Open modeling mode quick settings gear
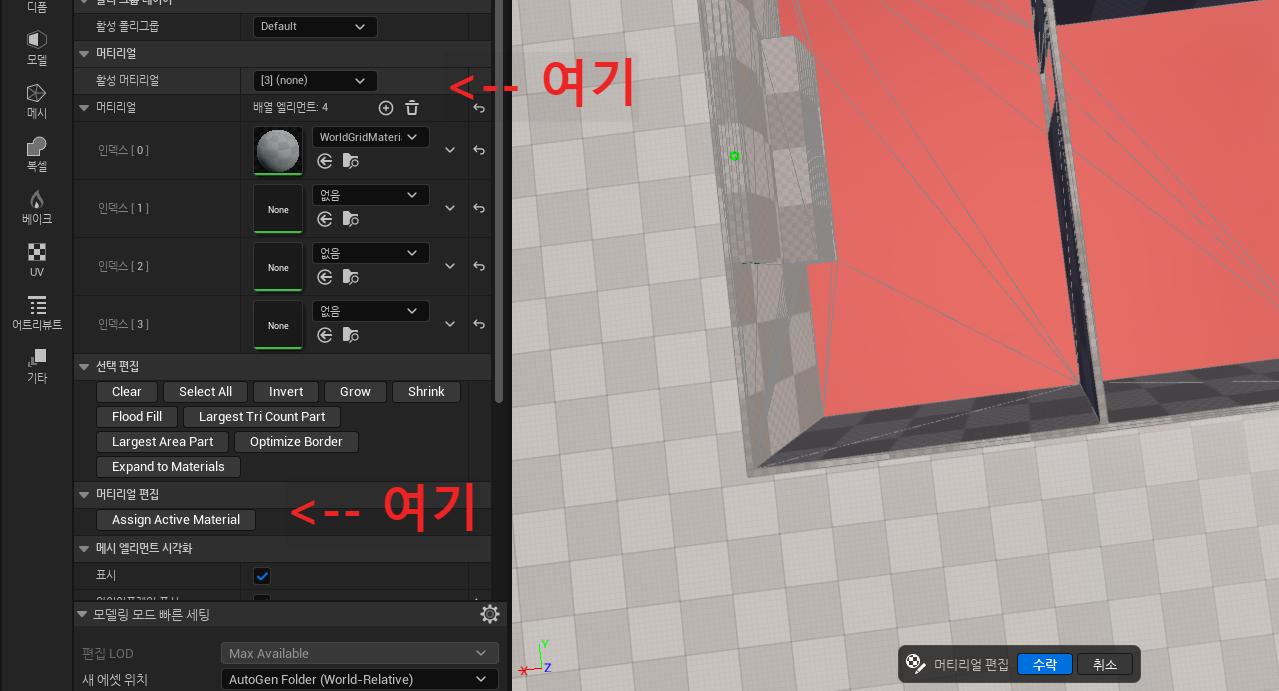The width and height of the screenshot is (1279, 691). pos(490,614)
